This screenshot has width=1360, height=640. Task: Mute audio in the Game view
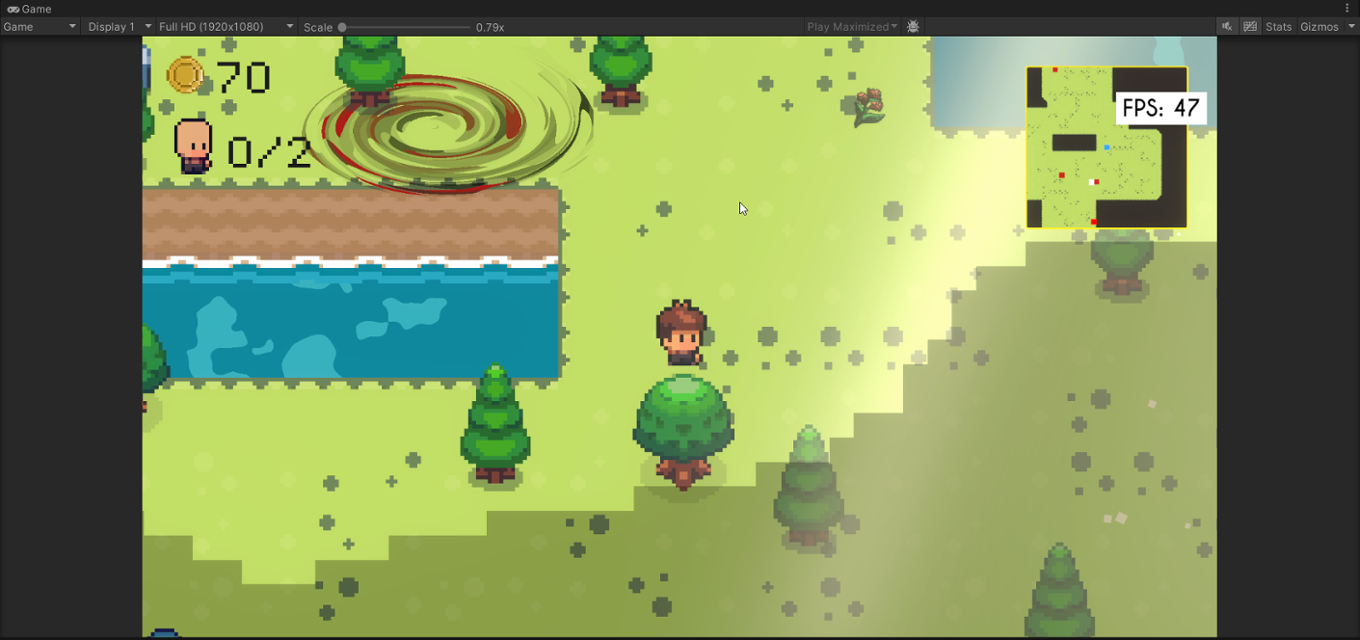1228,27
